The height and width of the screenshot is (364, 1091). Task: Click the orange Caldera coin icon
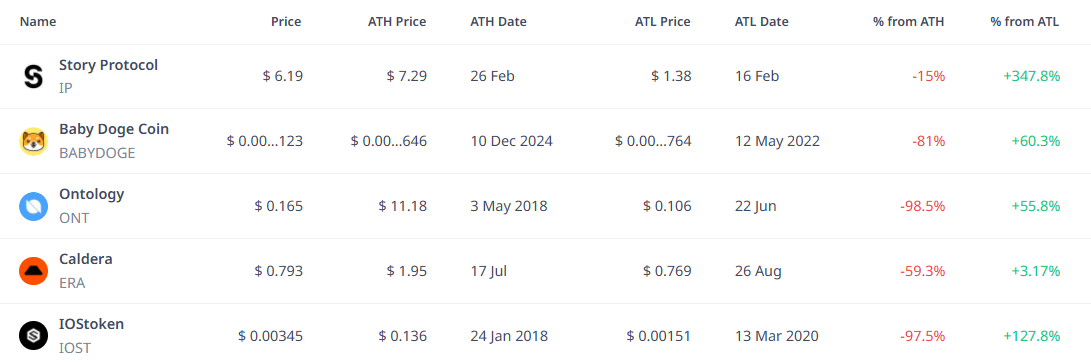coord(33,271)
